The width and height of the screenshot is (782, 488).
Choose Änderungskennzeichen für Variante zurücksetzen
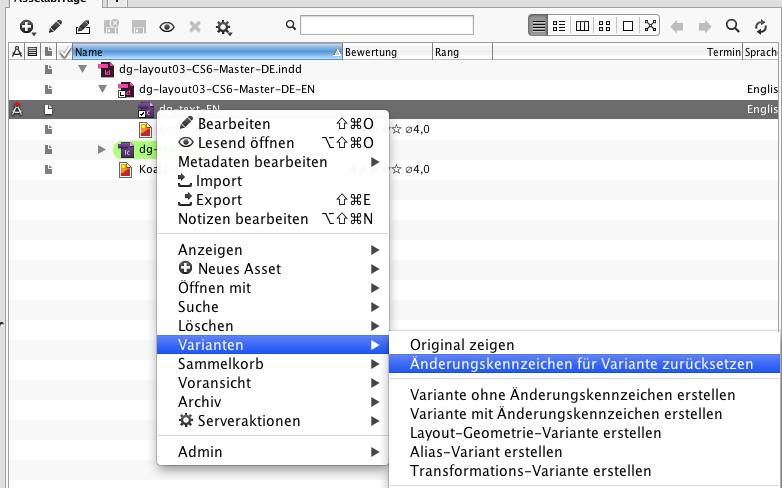click(581, 364)
